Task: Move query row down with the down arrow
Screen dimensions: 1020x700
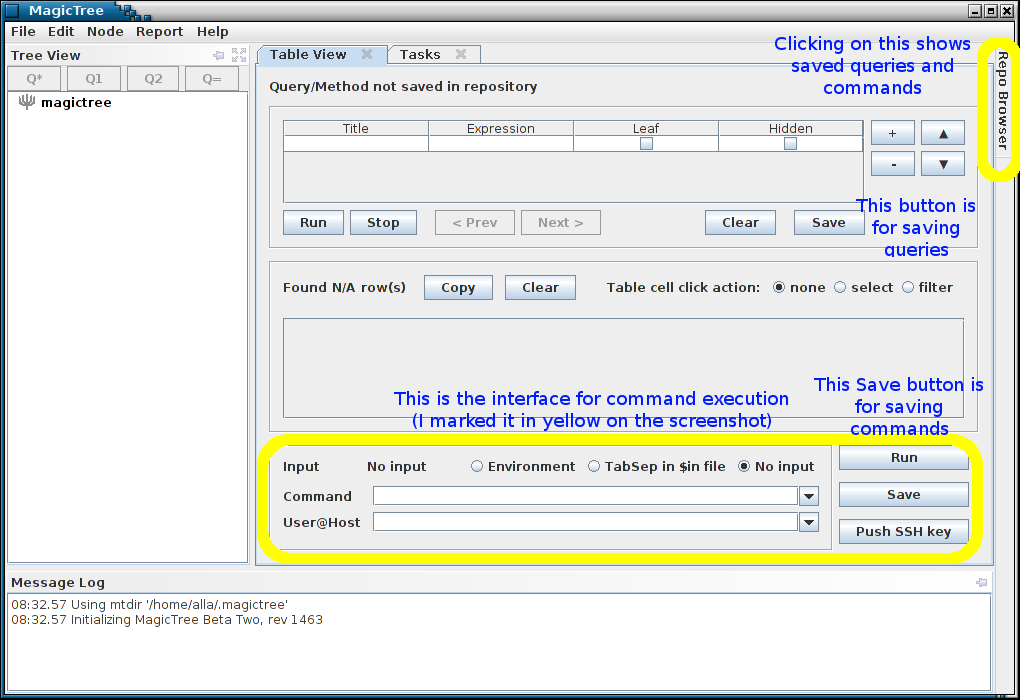Action: 943,163
